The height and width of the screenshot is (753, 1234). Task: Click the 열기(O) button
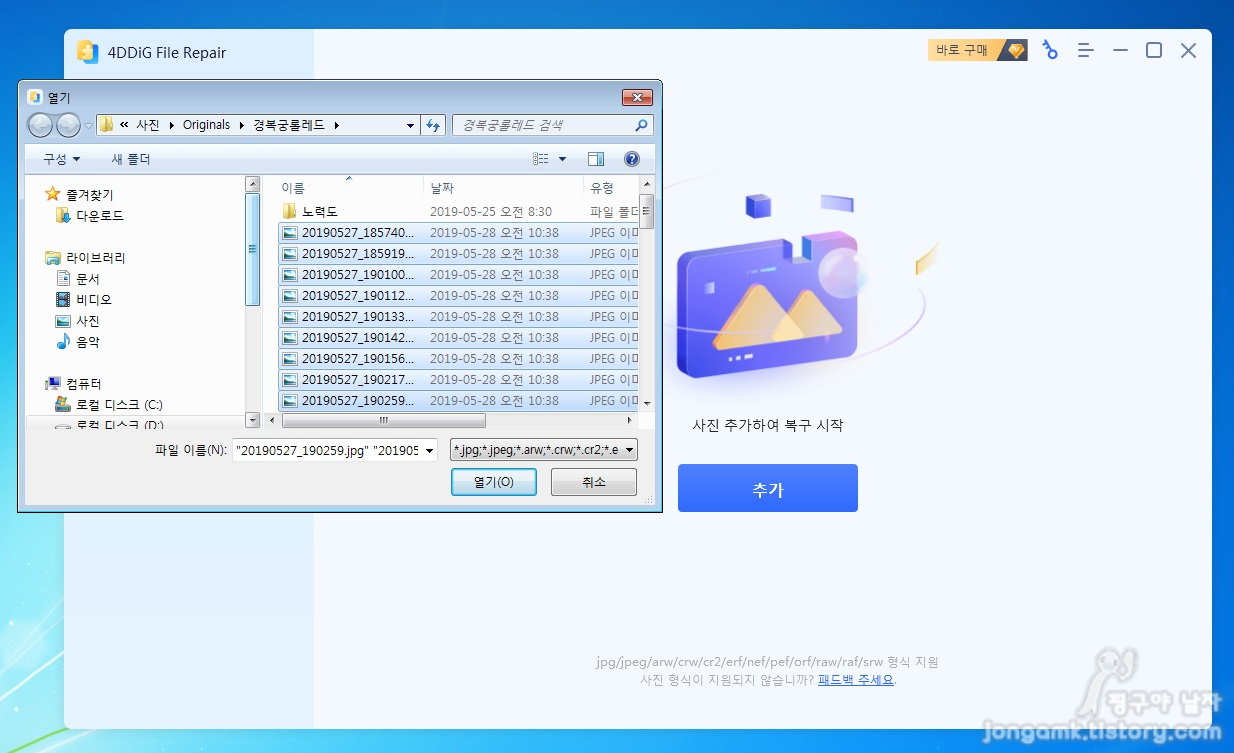(x=494, y=482)
